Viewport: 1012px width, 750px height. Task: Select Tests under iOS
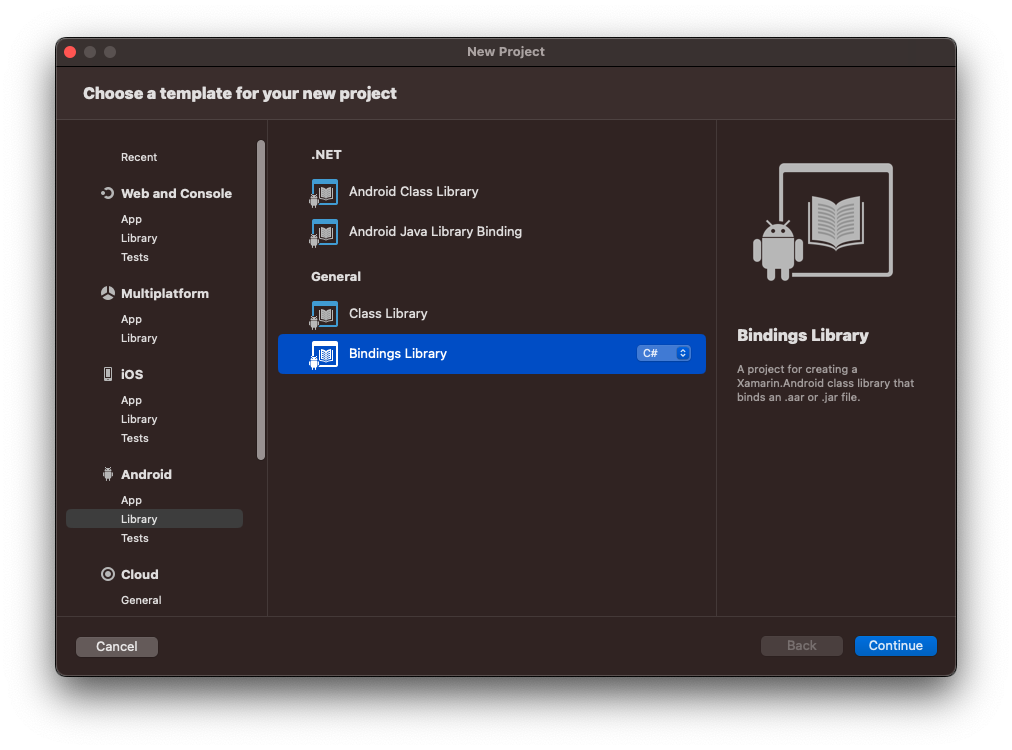point(134,438)
